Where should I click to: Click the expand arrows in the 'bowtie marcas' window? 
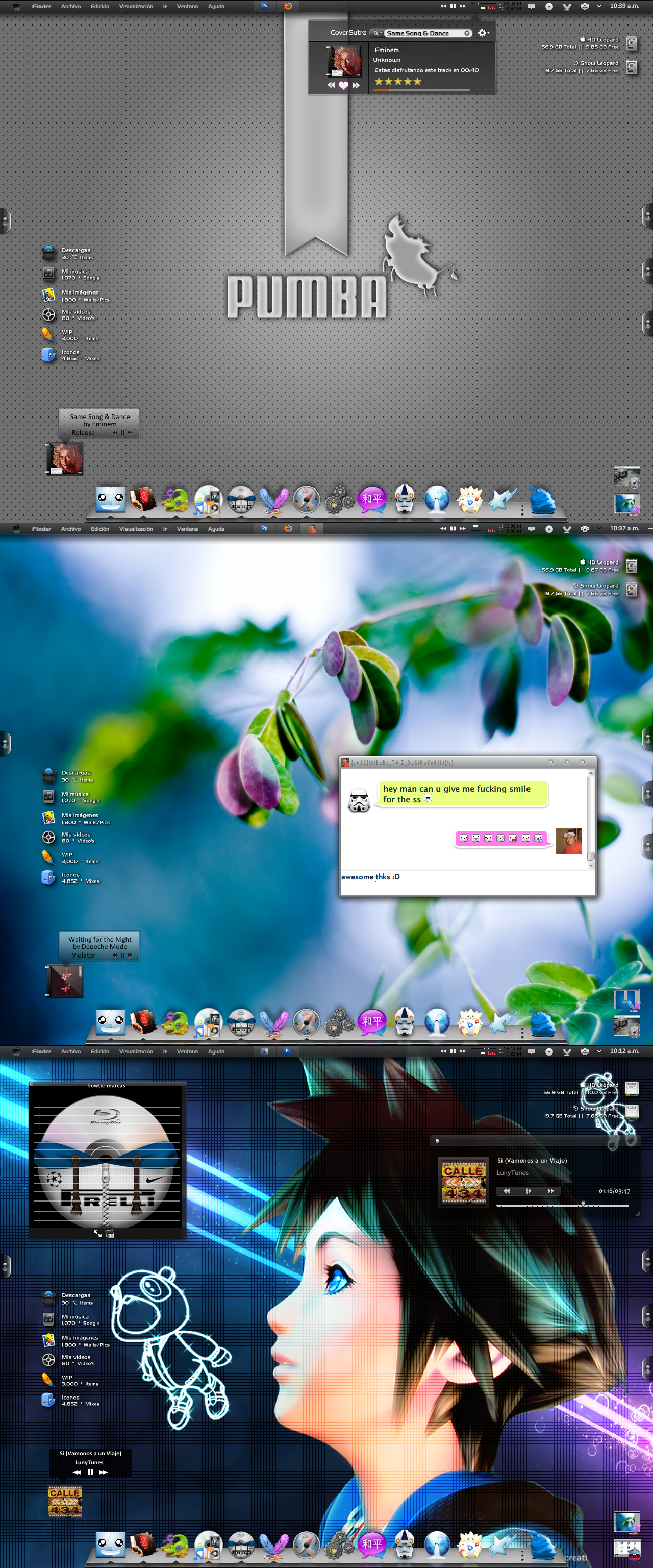pyautogui.click(x=97, y=1233)
